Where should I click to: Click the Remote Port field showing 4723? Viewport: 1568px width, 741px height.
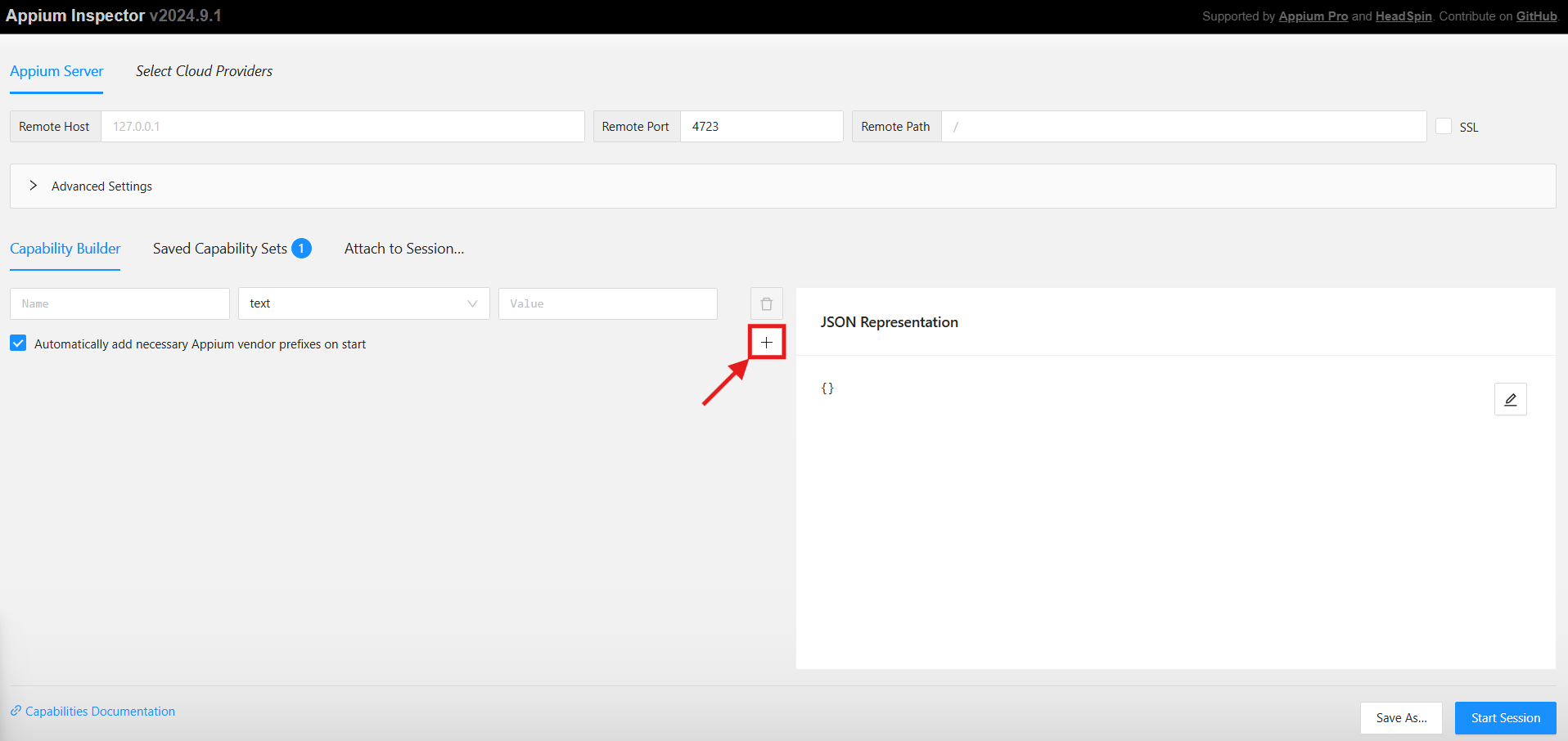[x=762, y=127]
